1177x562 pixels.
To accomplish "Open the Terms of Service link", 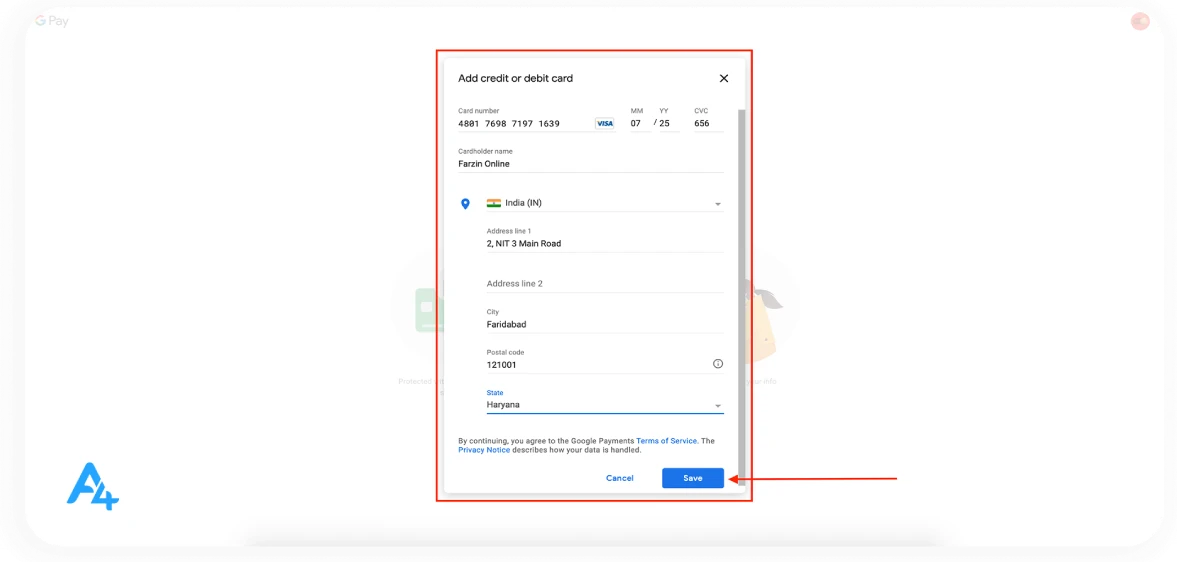I will pyautogui.click(x=667, y=440).
